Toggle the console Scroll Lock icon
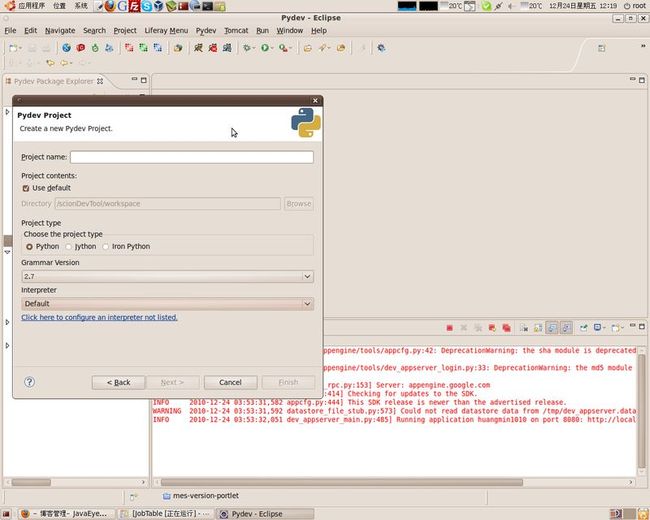650x520 pixels. point(538,328)
